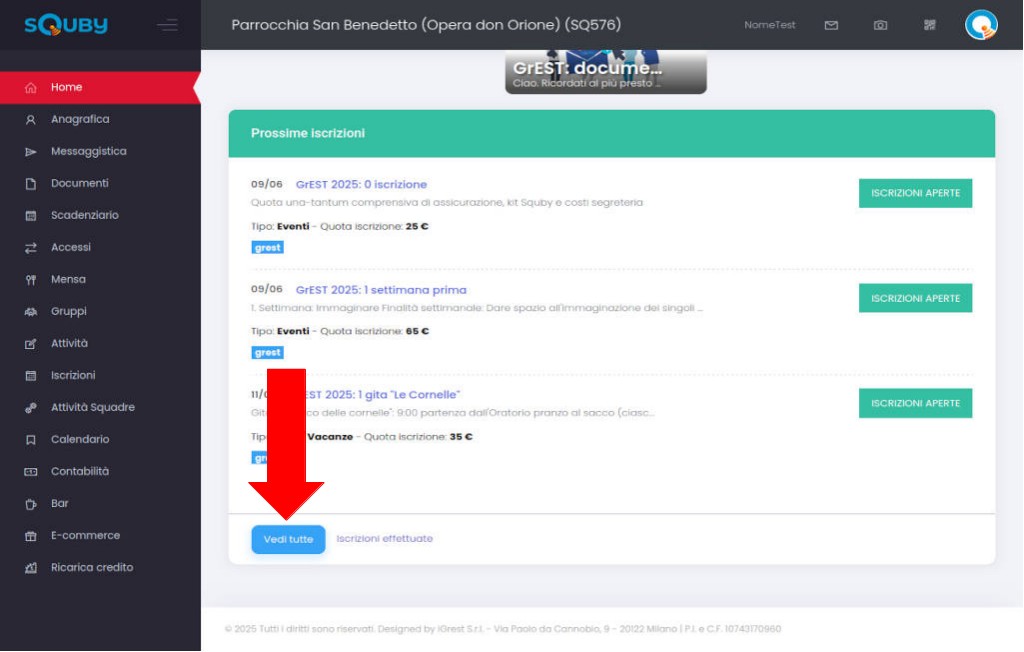Viewport: 1024px width, 652px height.
Task: Click grest tag under 1 settimana prima
Action: (x=267, y=353)
